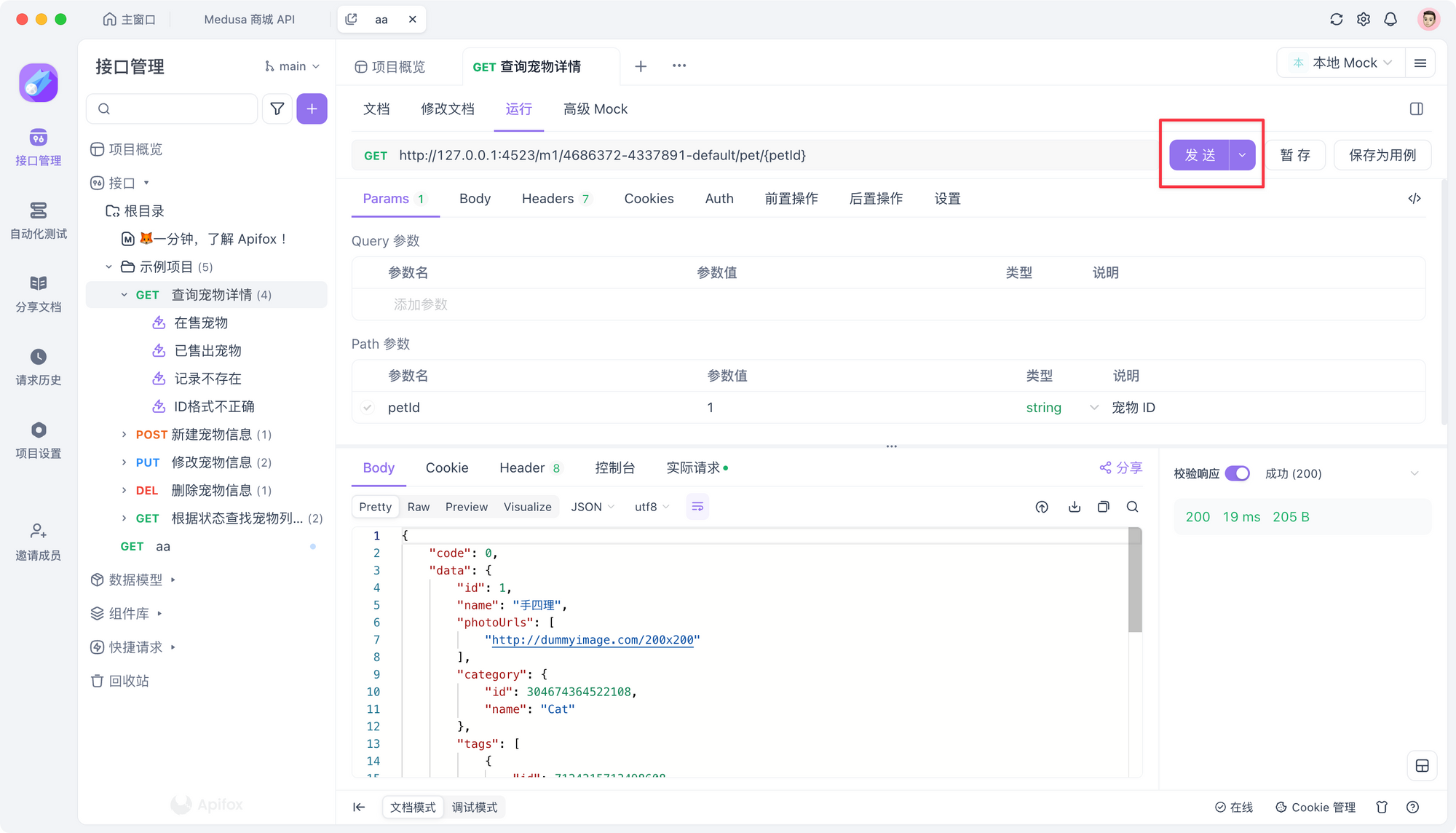Open the response Cookie tab
Image resolution: width=1456 pixels, height=833 pixels.
click(447, 468)
